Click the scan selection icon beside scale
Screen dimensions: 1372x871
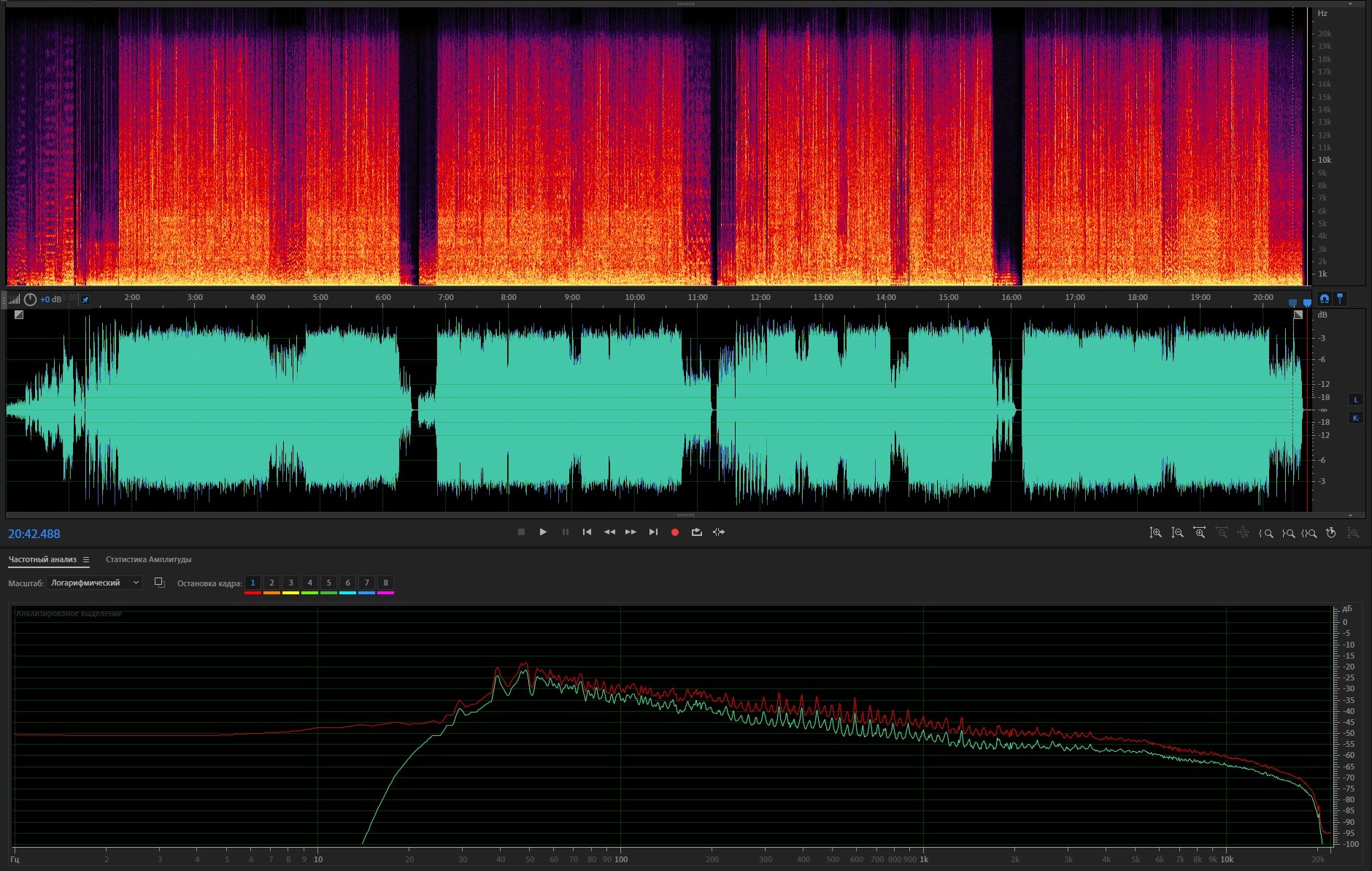tap(159, 583)
